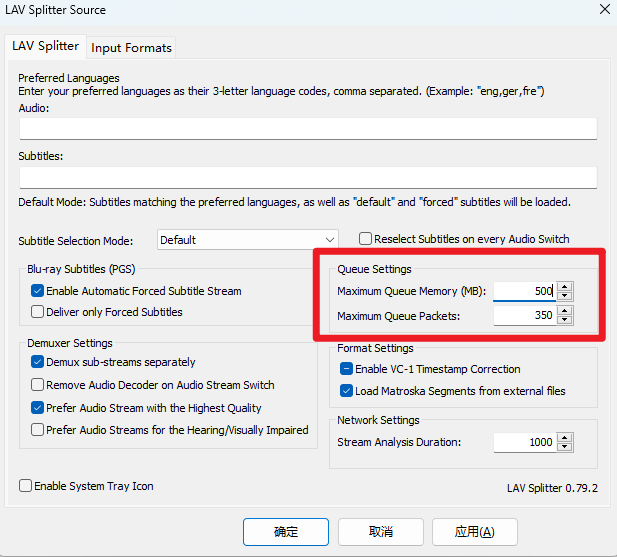
Task: Click the Stream Analysis Duration value field
Action: click(x=525, y=443)
